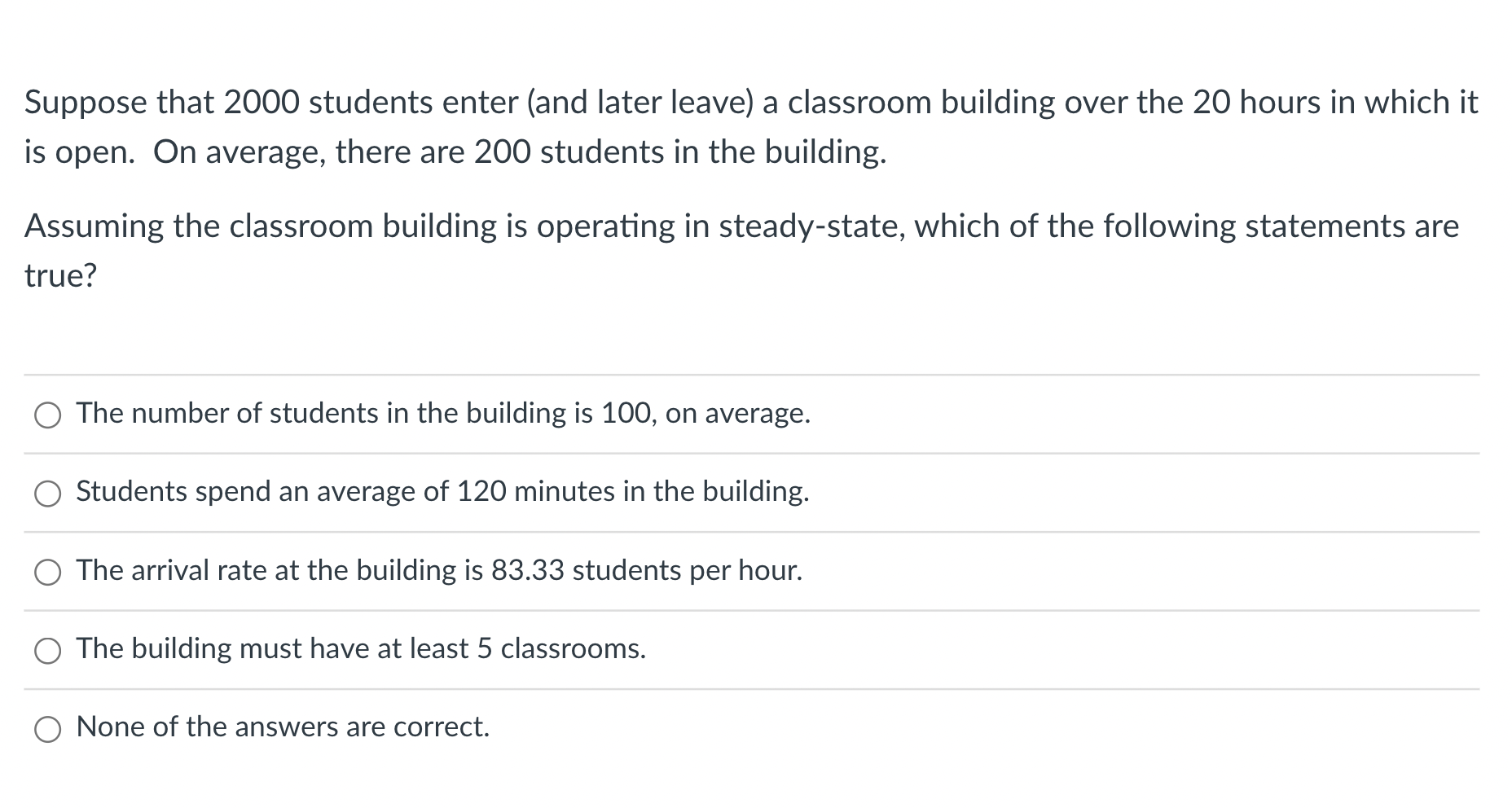Click the steady-state question sentence
The image size is (1512, 808).
click(x=741, y=227)
